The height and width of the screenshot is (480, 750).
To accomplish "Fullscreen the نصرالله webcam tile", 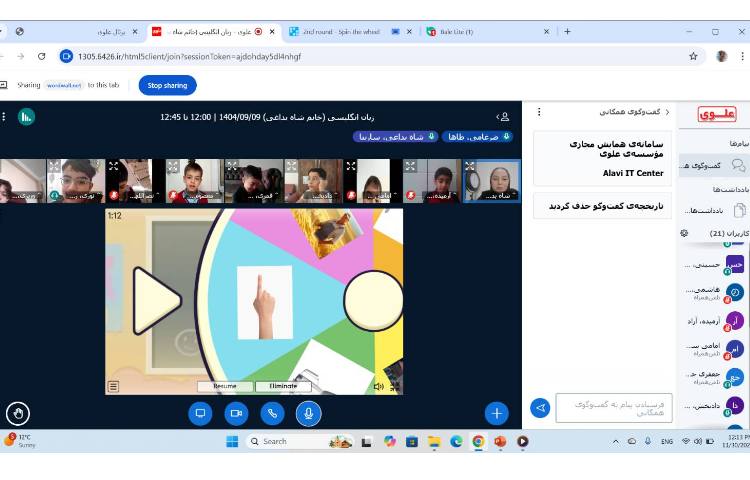I will pyautogui.click(x=113, y=166).
